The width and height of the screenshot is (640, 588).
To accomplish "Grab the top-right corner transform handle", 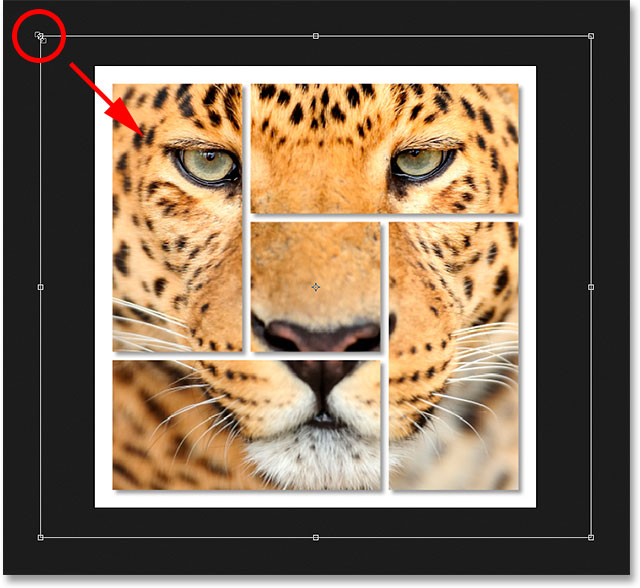I will pos(591,36).
